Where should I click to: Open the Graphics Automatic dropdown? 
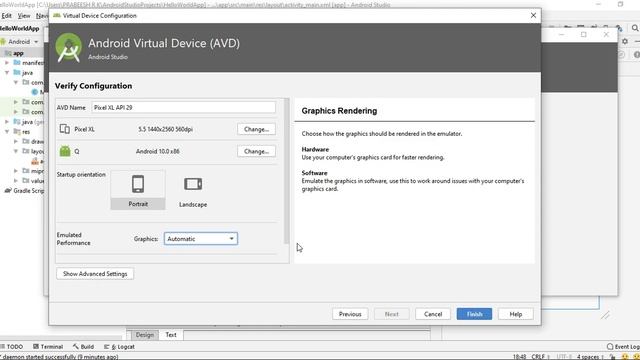click(200, 239)
